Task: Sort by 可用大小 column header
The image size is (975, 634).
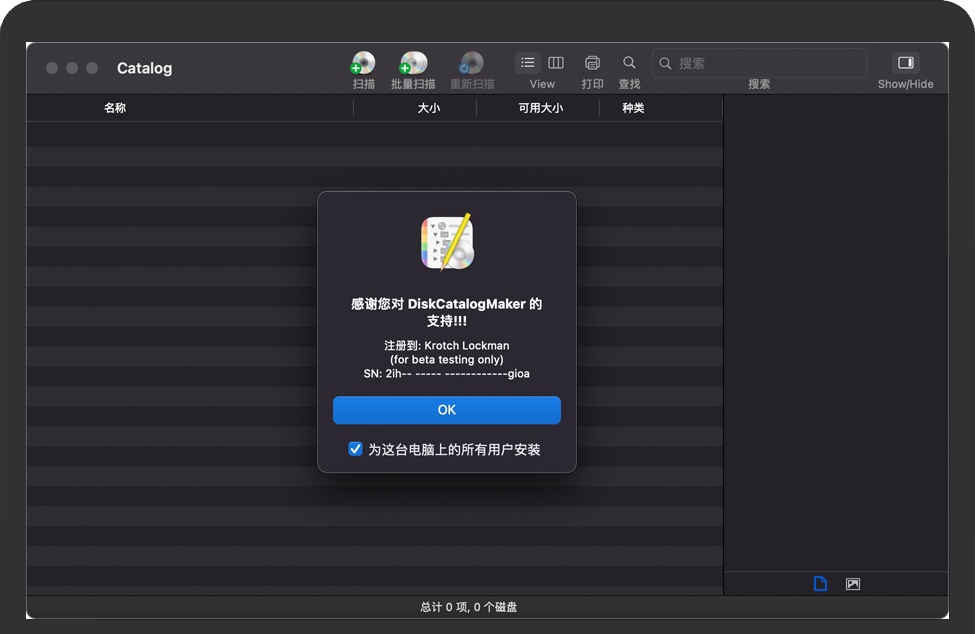Action: point(540,108)
